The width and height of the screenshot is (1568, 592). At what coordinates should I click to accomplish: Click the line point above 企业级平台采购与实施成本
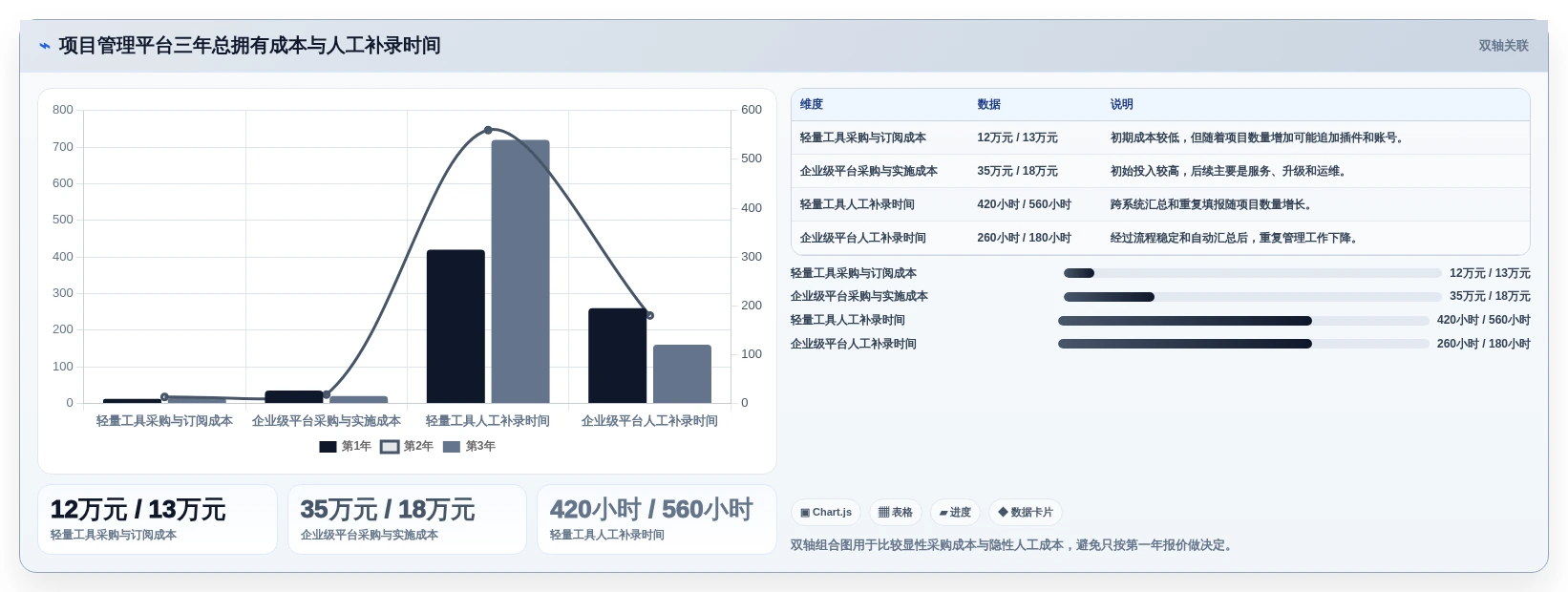tap(327, 394)
